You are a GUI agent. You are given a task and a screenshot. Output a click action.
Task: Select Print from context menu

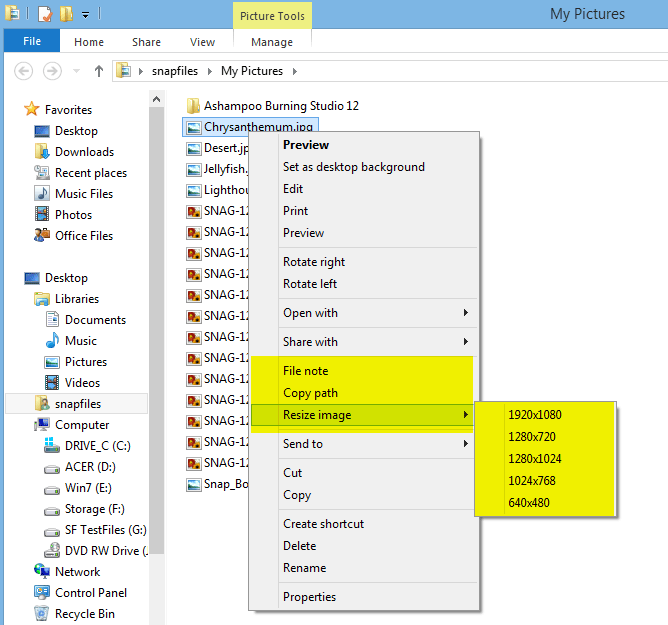click(295, 211)
